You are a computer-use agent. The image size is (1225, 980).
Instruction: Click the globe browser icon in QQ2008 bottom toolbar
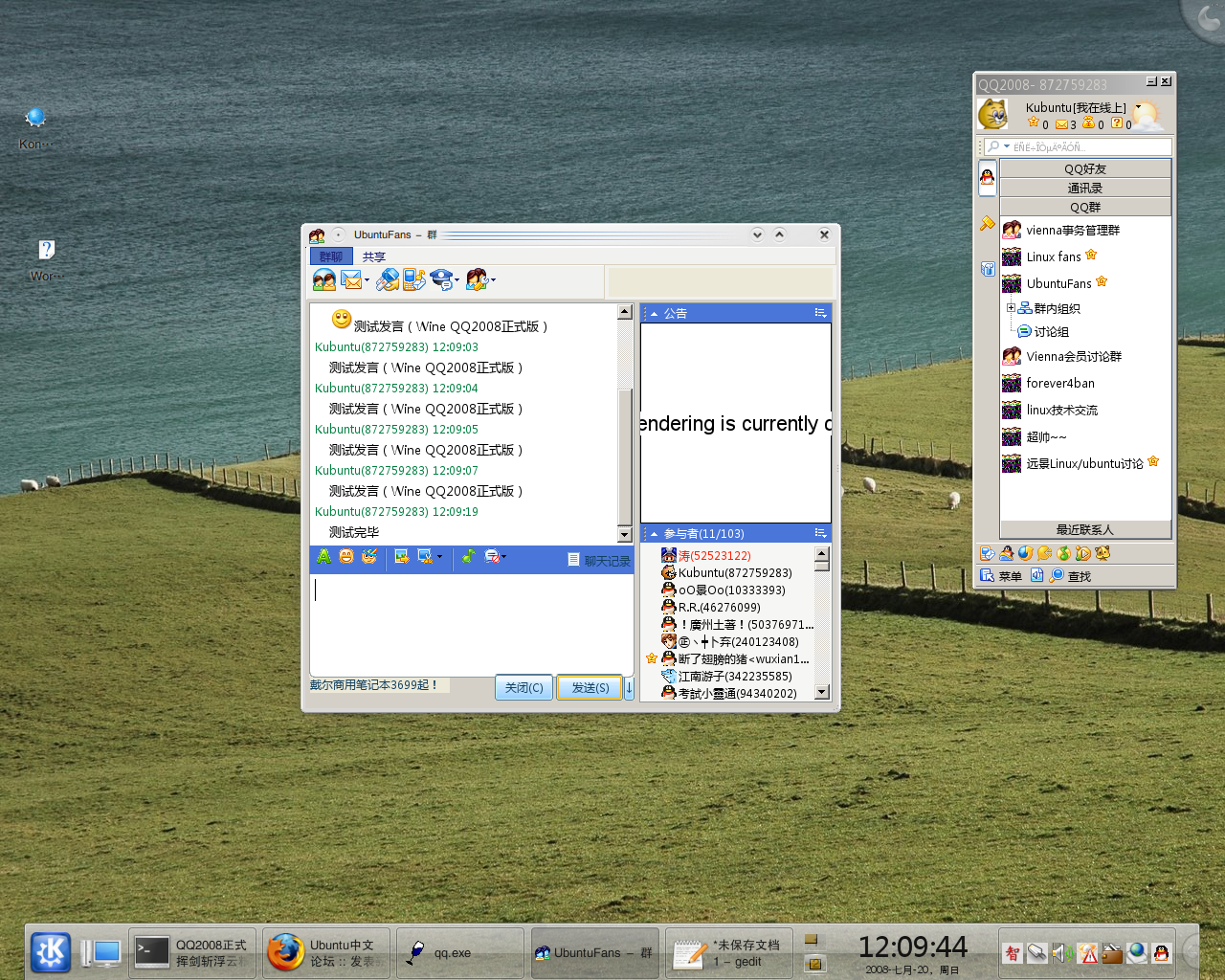[1026, 553]
